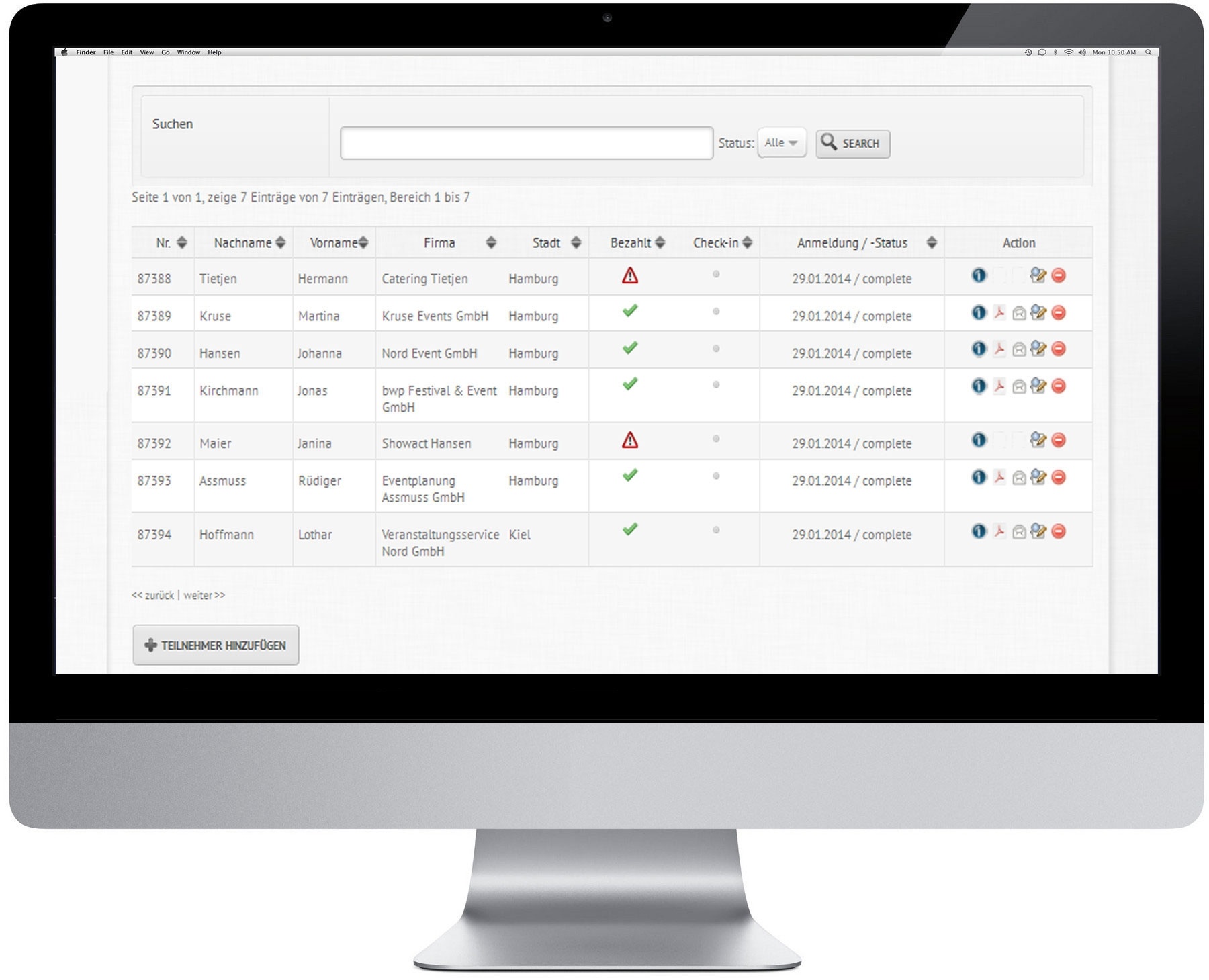Open the Go menu
1209x980 pixels.
pyautogui.click(x=165, y=52)
